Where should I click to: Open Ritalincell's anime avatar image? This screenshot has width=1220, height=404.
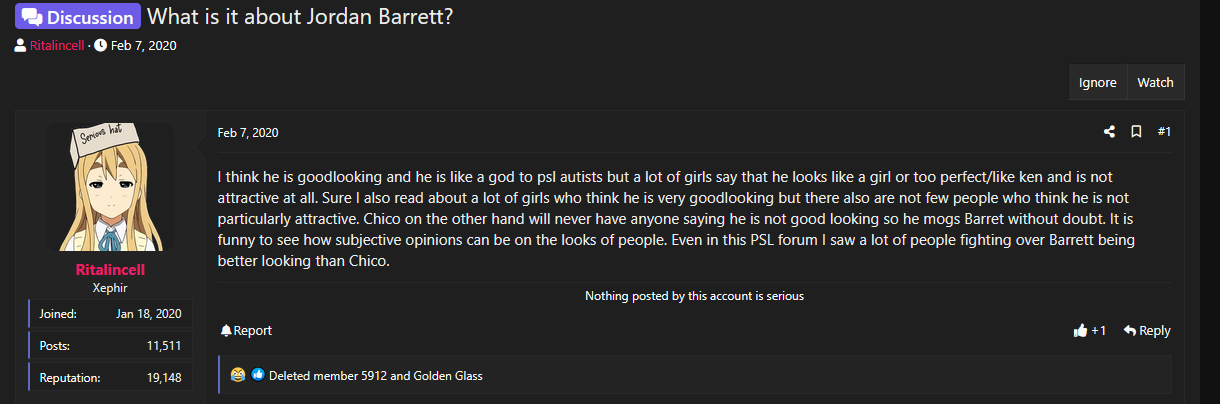coord(110,187)
